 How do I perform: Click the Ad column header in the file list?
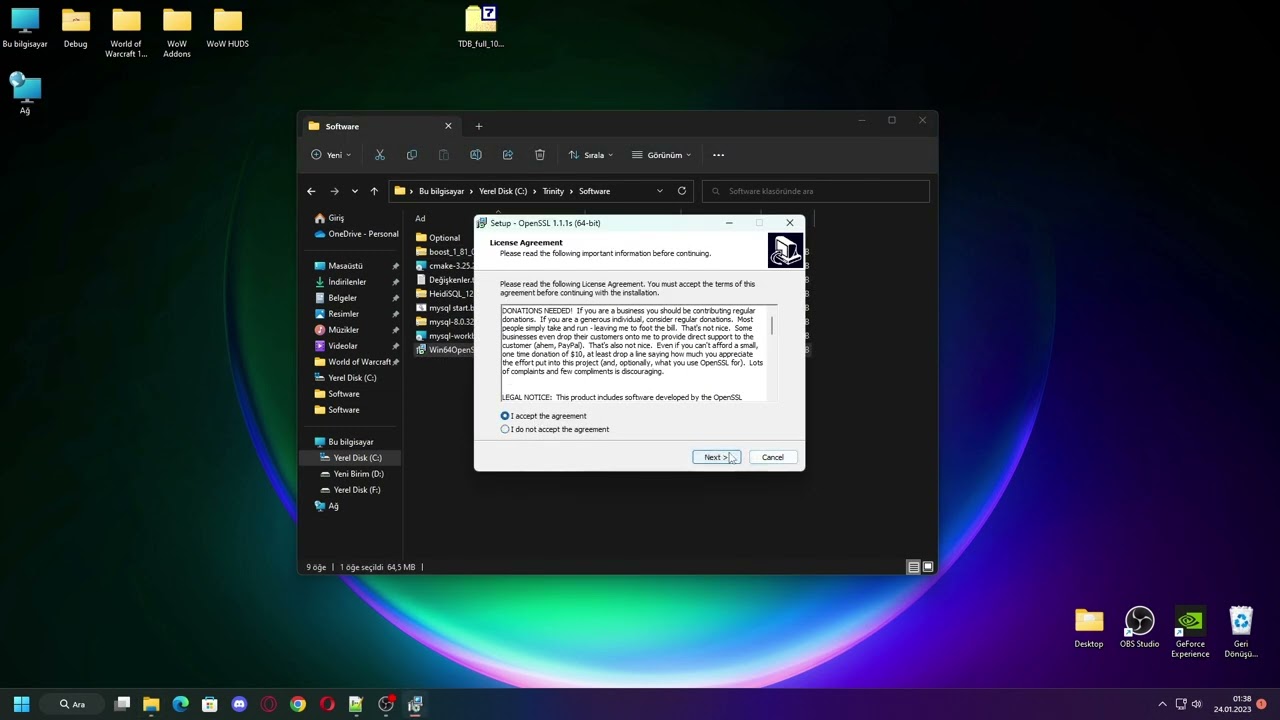[x=420, y=218]
